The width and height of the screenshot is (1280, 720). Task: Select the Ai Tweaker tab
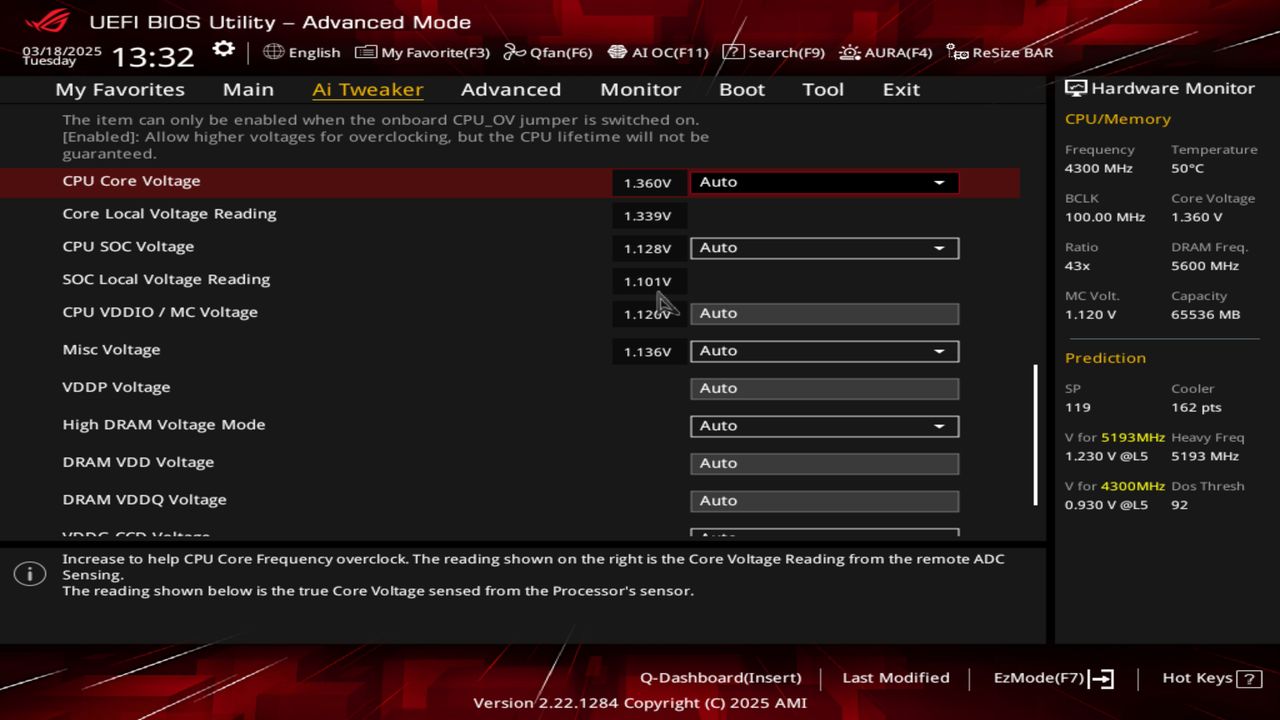click(x=367, y=89)
